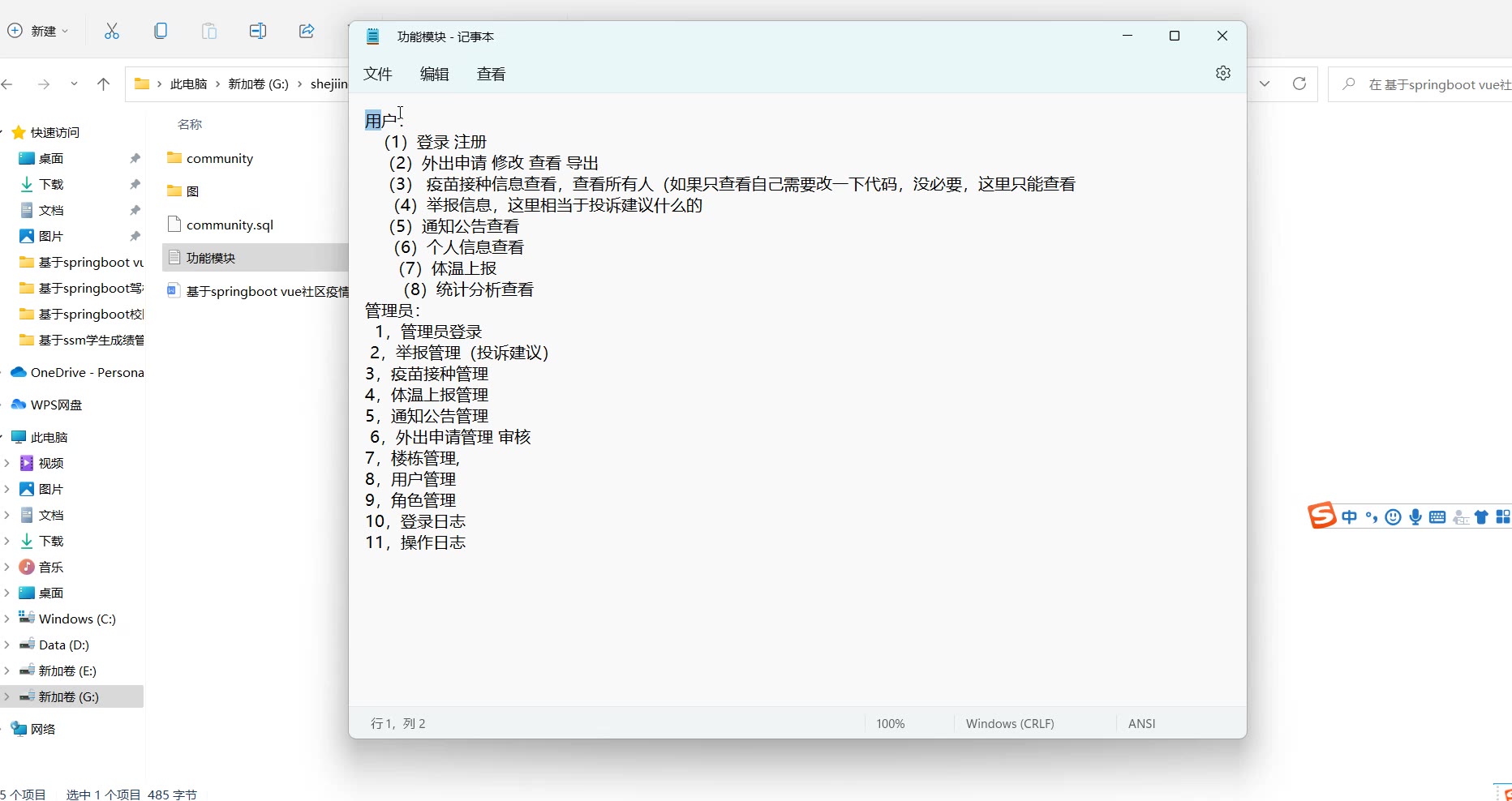Select the 功能模块 text file
The height and width of the screenshot is (801, 1512).
[211, 258]
